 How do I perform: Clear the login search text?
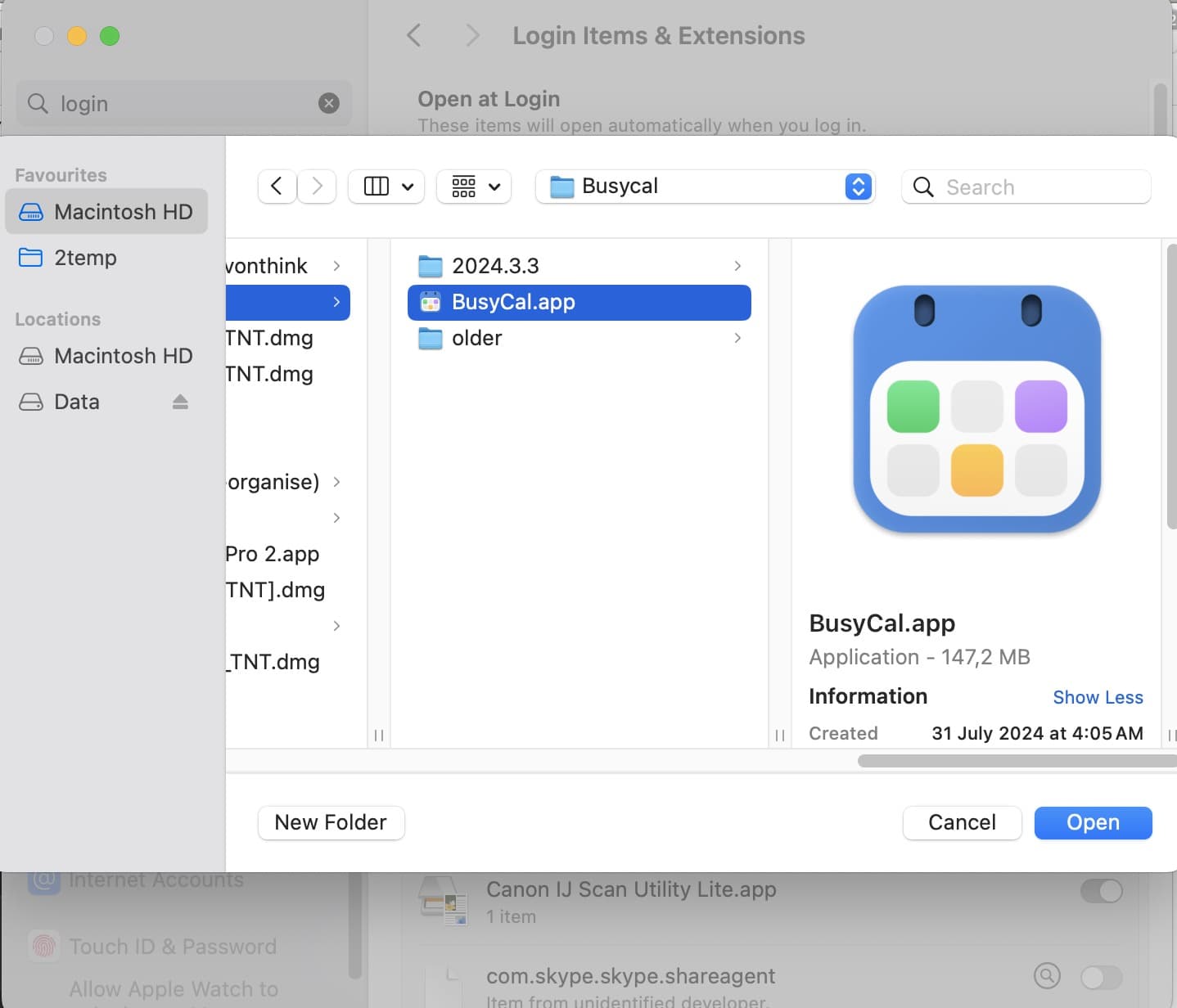point(329,103)
